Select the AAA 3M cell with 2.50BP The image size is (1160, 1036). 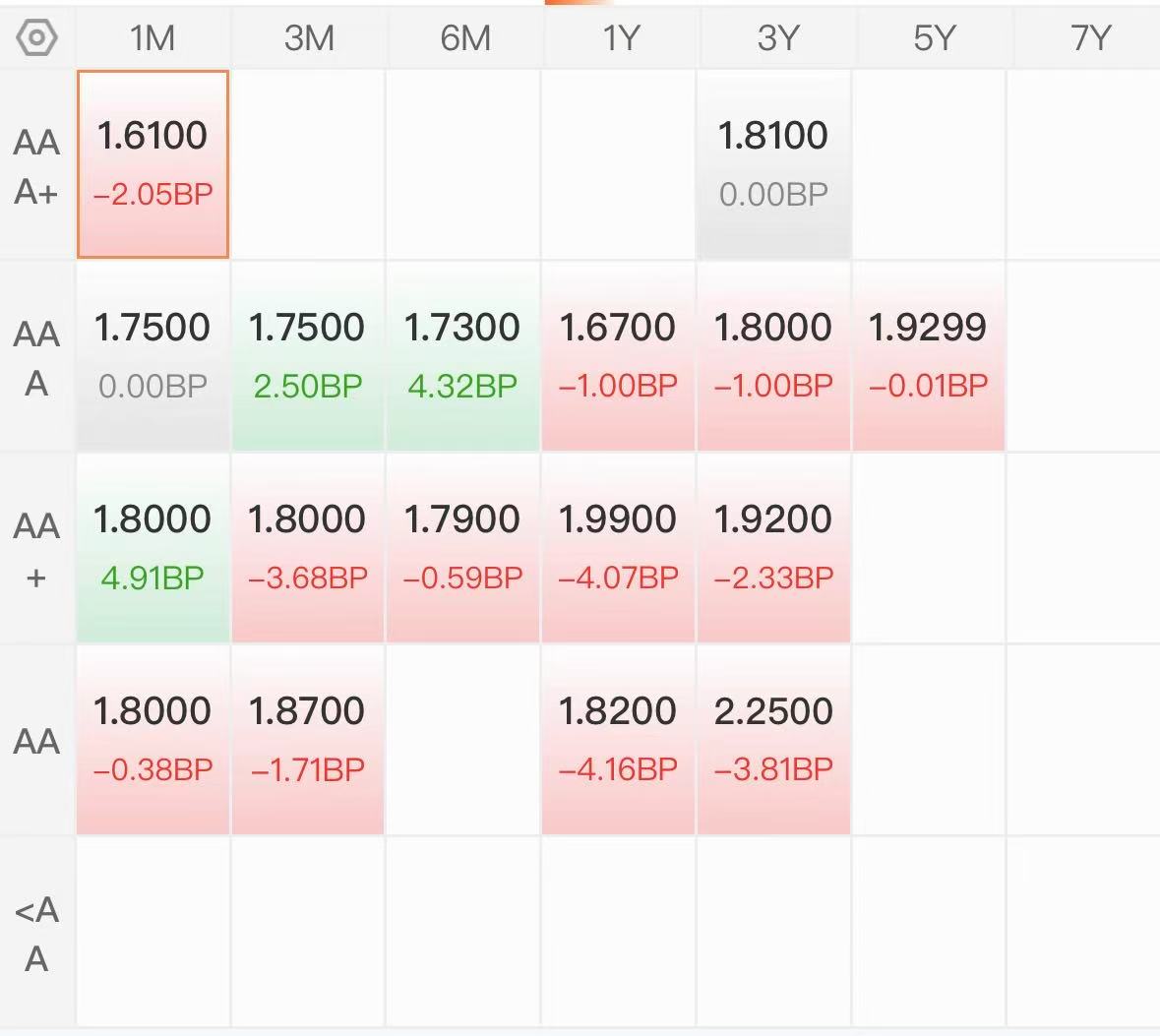coord(308,357)
